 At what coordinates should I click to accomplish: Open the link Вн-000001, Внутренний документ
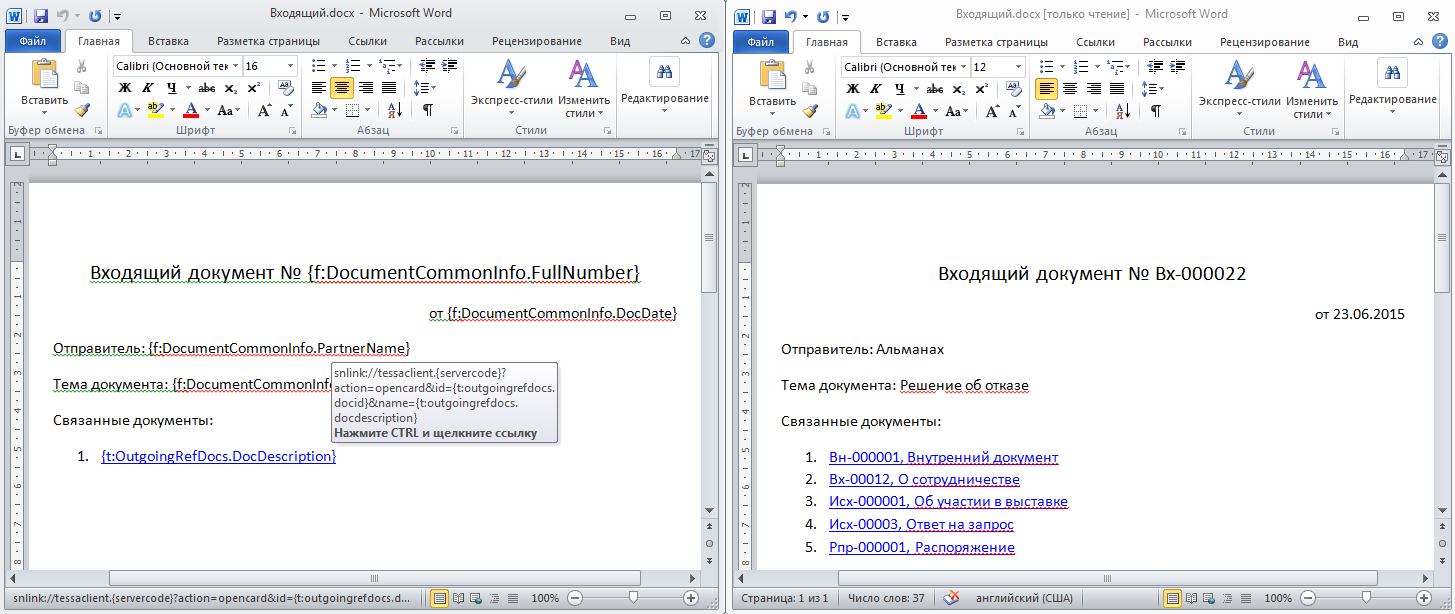pyautogui.click(x=943, y=458)
